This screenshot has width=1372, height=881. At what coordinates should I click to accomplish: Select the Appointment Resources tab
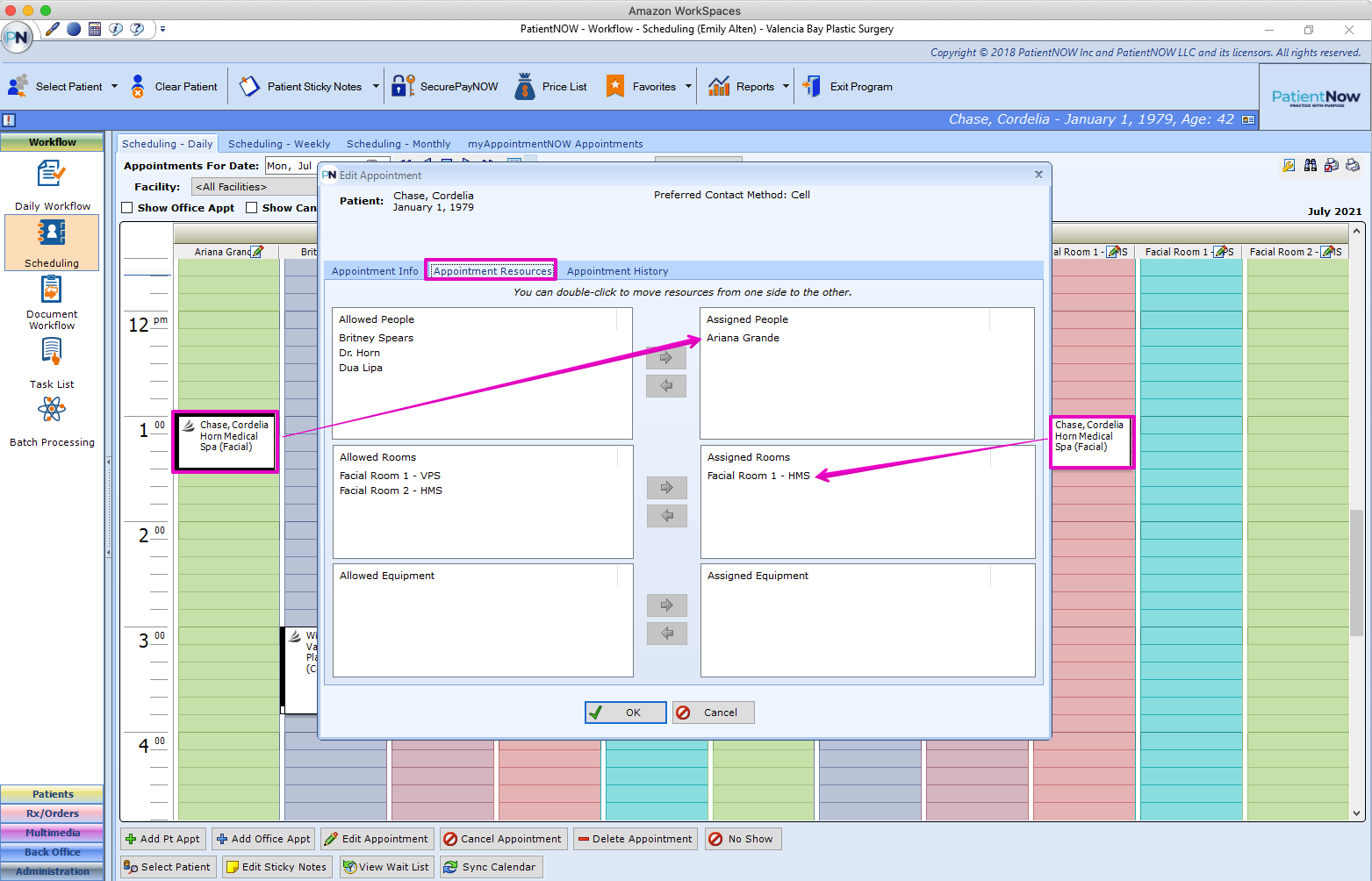point(492,271)
